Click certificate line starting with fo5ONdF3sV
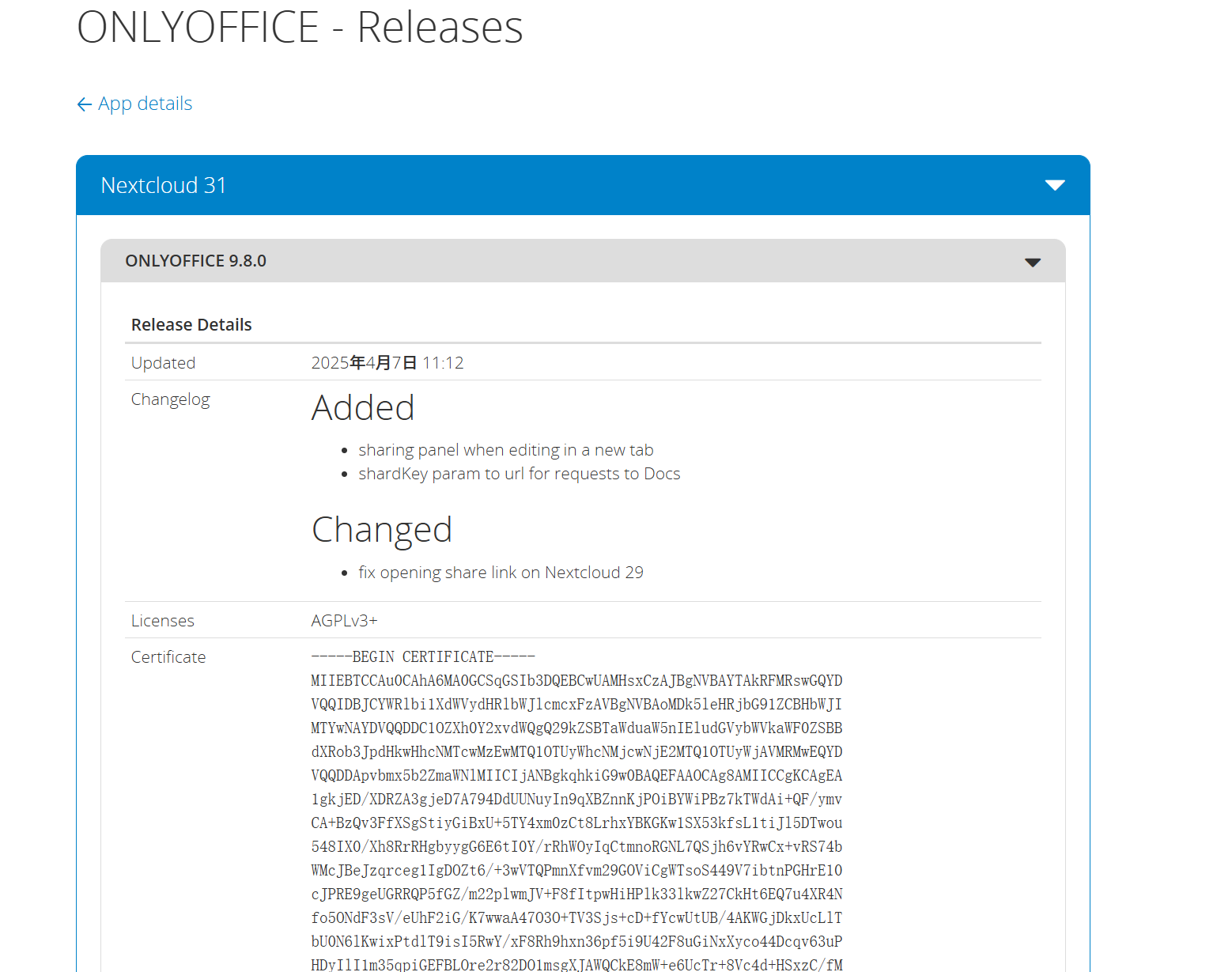Viewport: 1232px width, 972px height. point(576,918)
